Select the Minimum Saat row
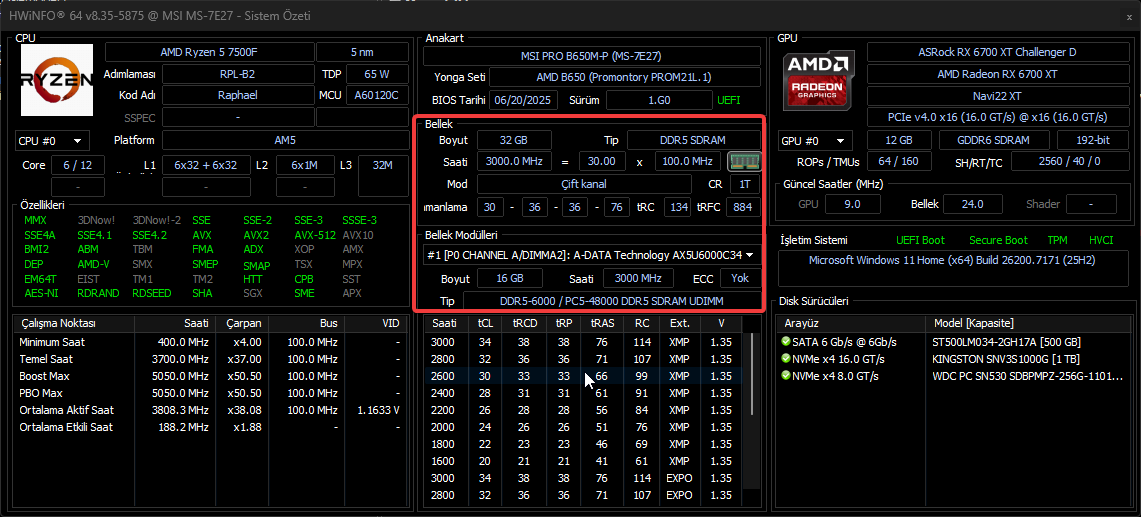The image size is (1141, 517). [x=212, y=342]
